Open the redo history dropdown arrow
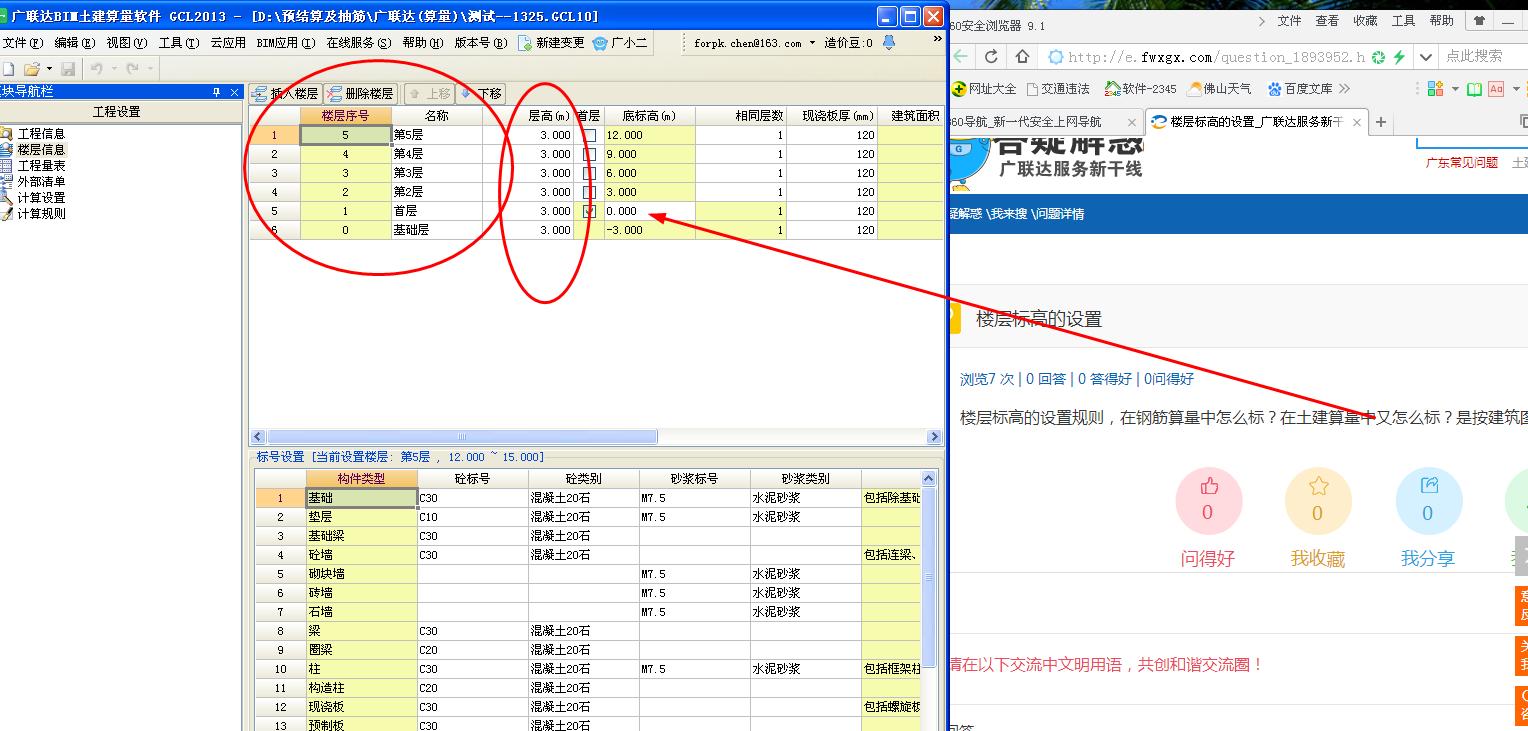The width and height of the screenshot is (1528, 731). 149,69
